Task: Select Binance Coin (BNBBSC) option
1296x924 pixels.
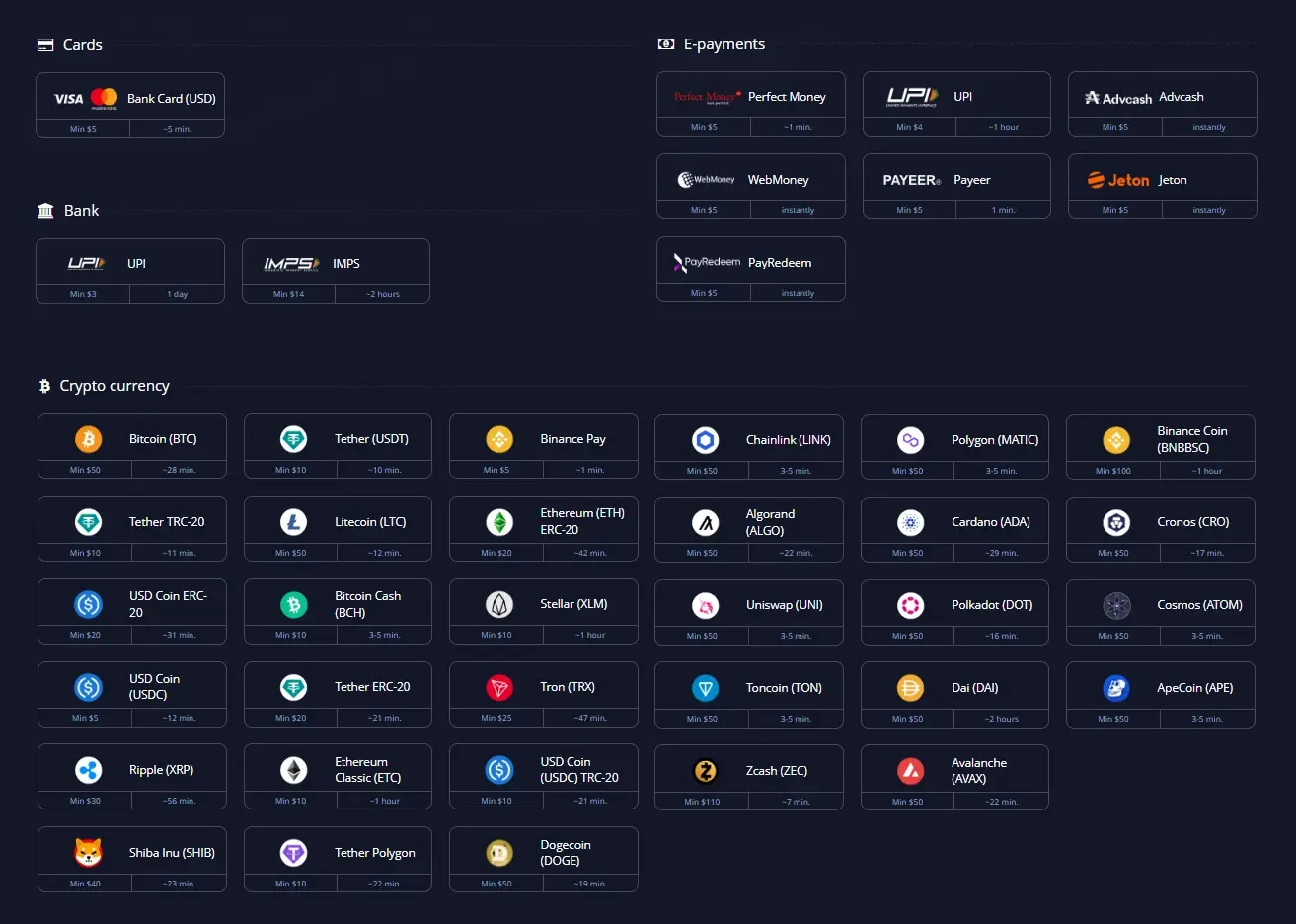Action: tap(1161, 446)
